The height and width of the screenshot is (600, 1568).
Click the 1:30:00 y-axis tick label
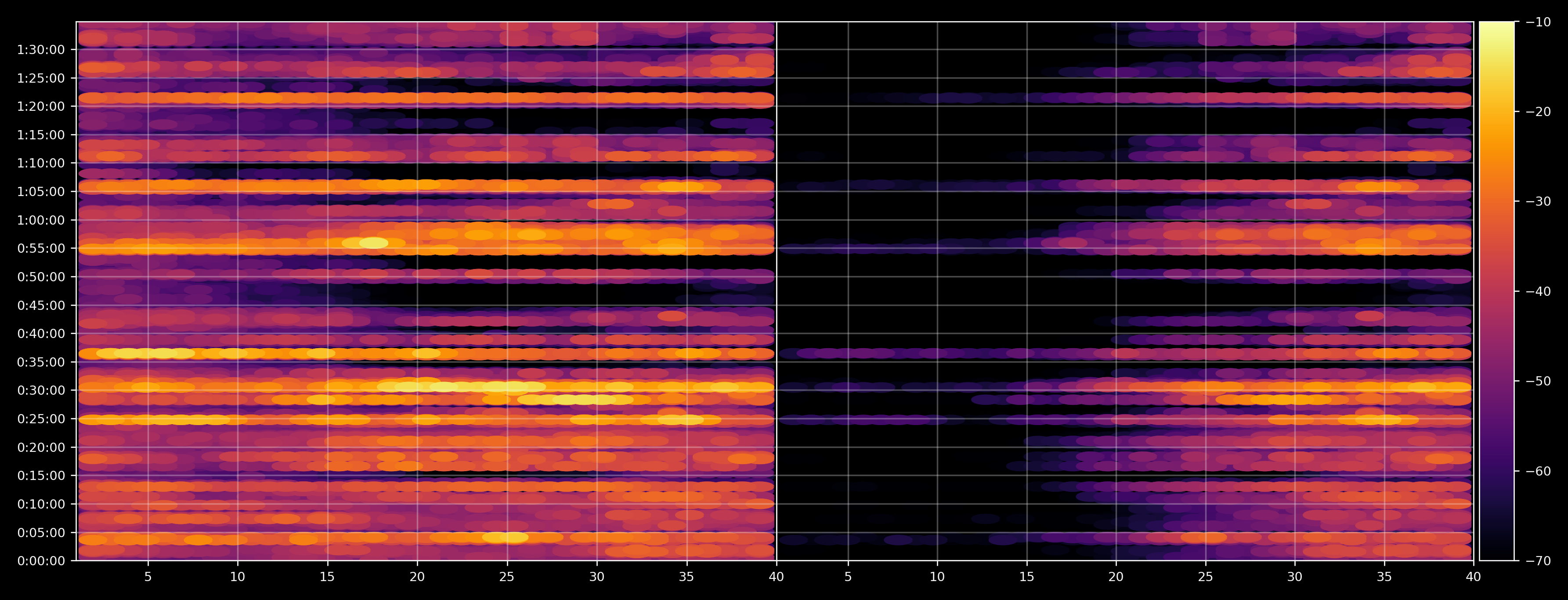click(x=41, y=49)
